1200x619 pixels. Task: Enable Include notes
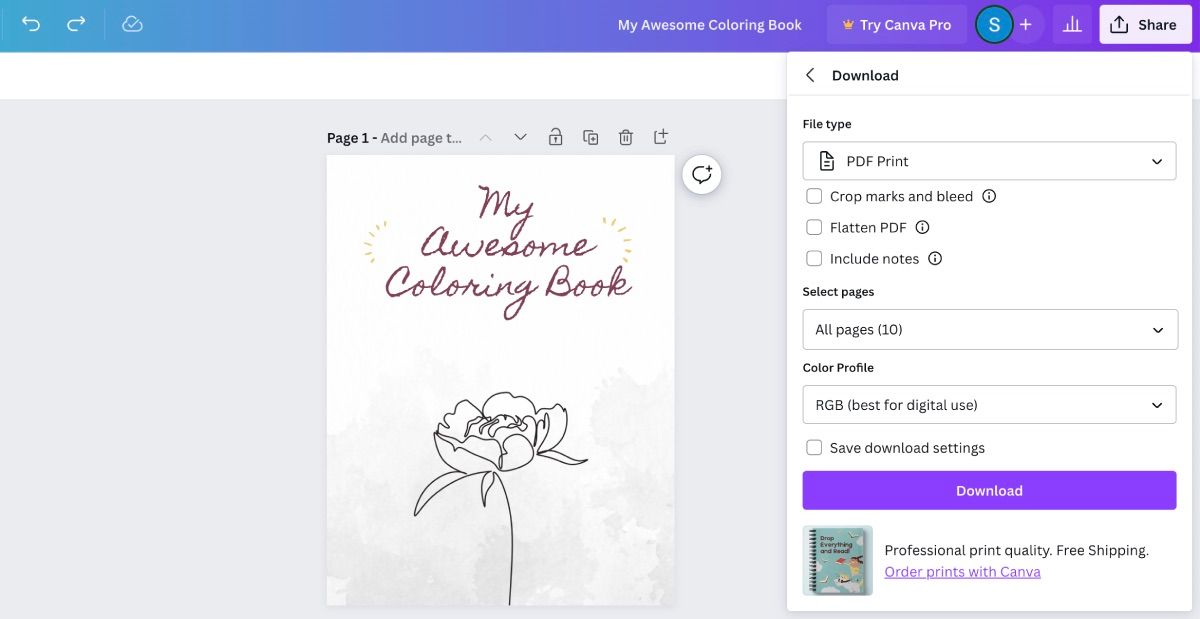coord(814,258)
